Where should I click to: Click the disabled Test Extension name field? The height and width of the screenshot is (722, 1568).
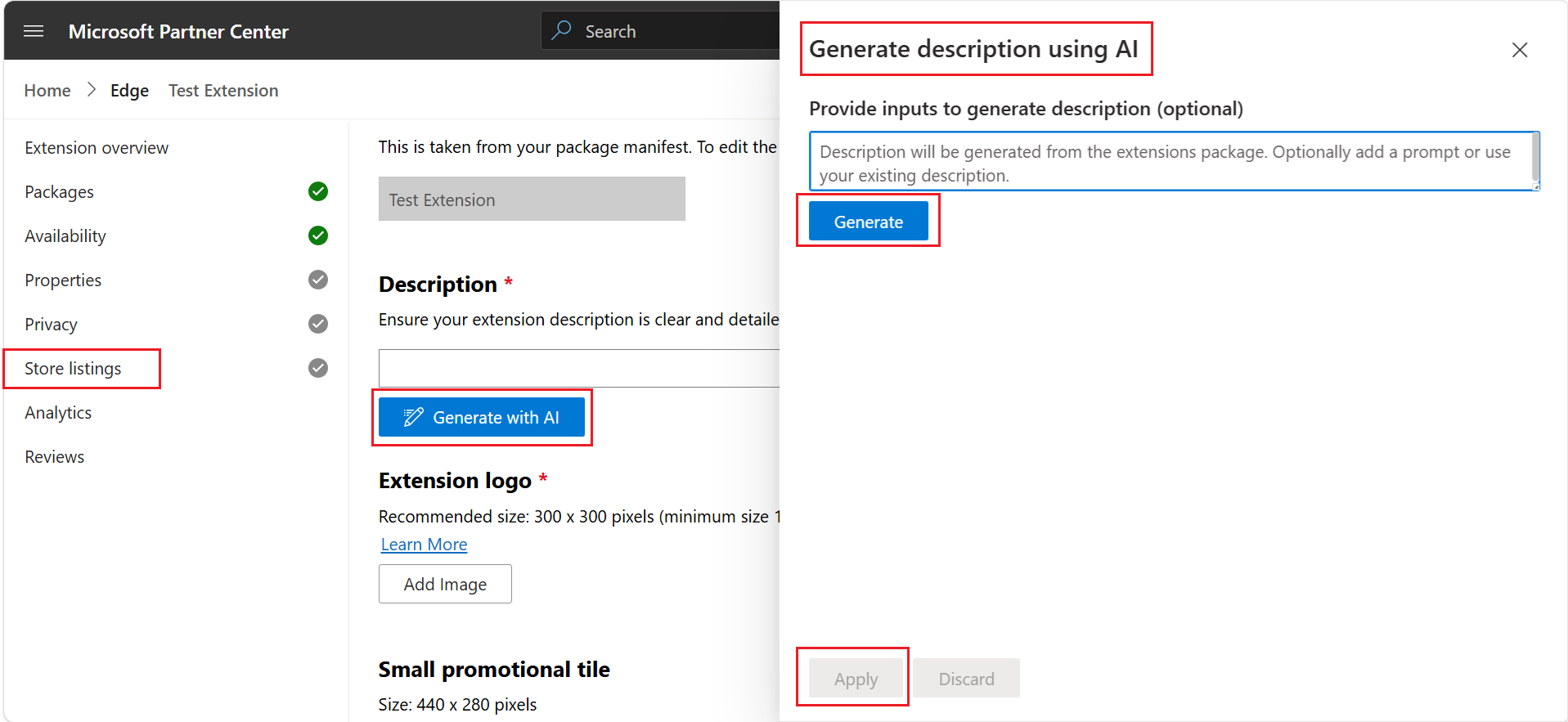tap(532, 199)
